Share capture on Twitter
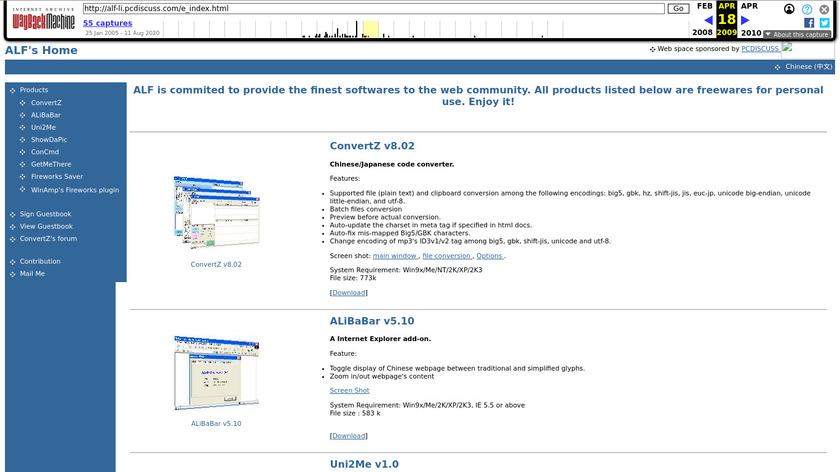The width and height of the screenshot is (840, 472). click(x=824, y=23)
